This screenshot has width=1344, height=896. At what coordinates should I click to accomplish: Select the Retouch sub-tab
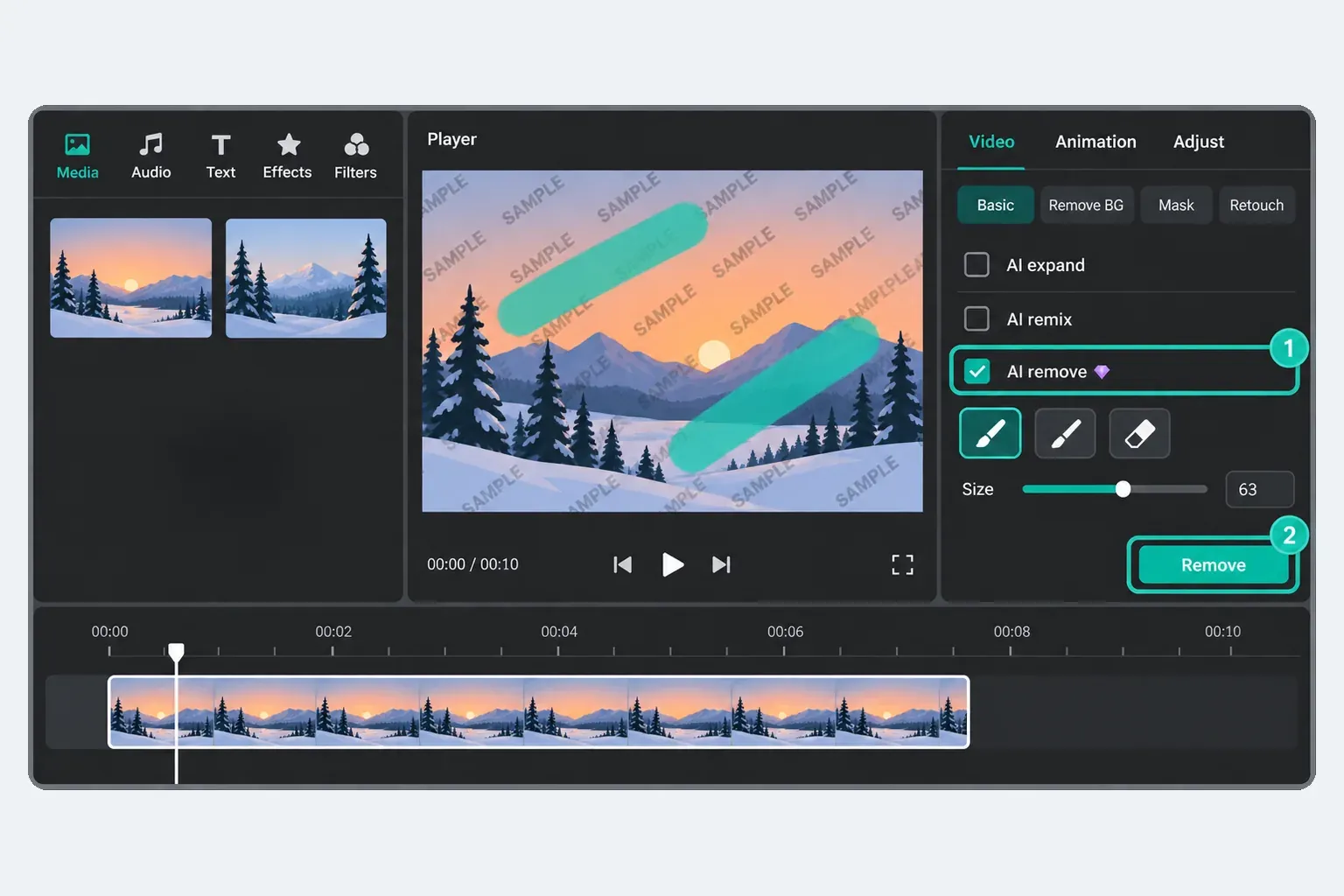pos(1256,205)
